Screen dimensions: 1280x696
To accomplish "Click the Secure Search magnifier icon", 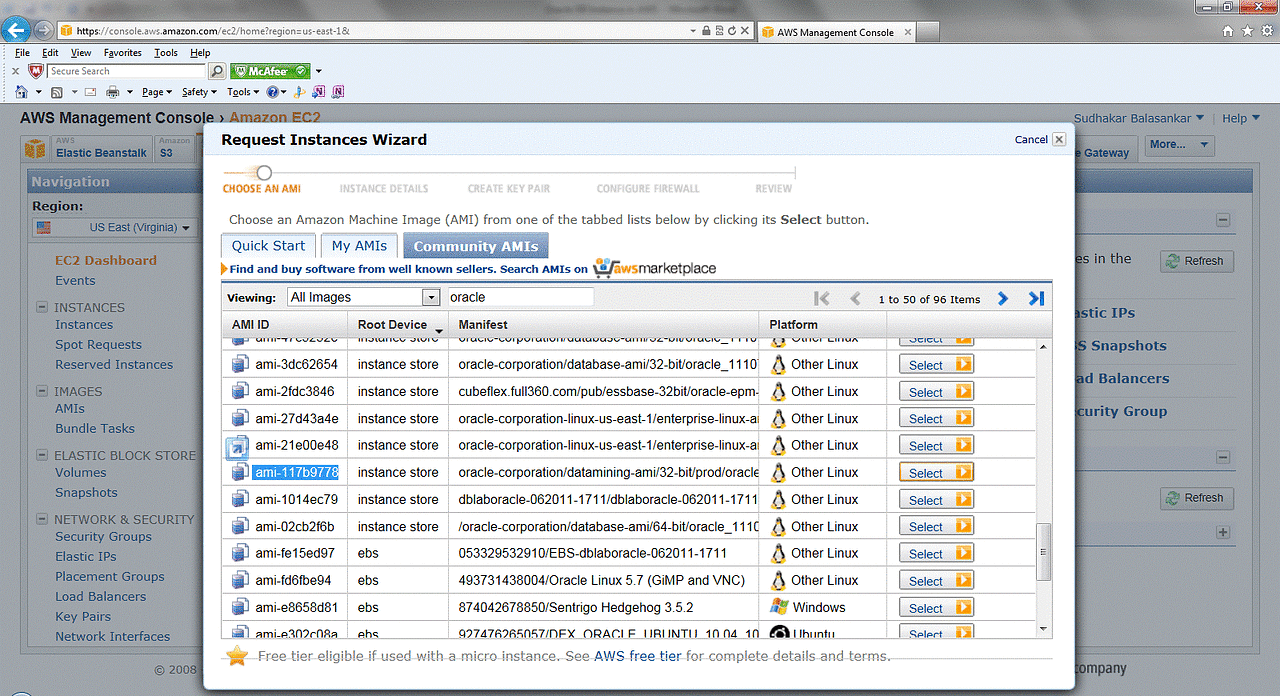I will pyautogui.click(x=217, y=72).
